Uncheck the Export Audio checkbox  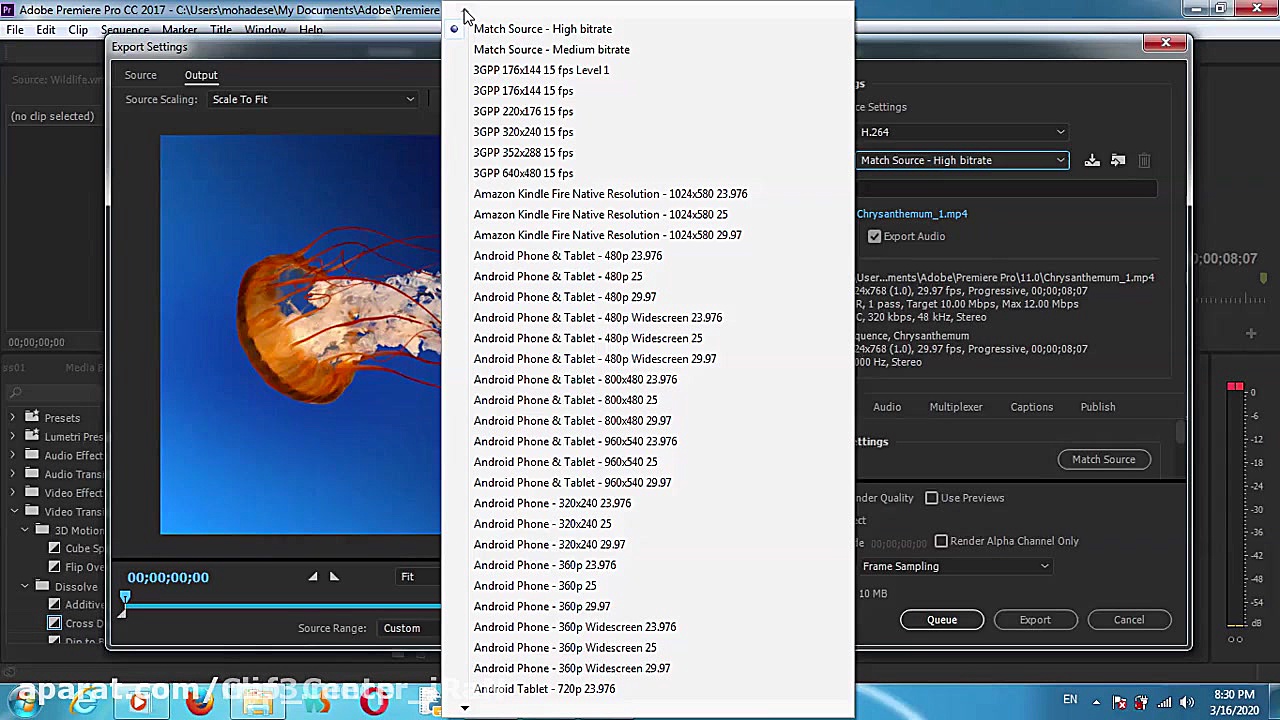click(x=875, y=236)
